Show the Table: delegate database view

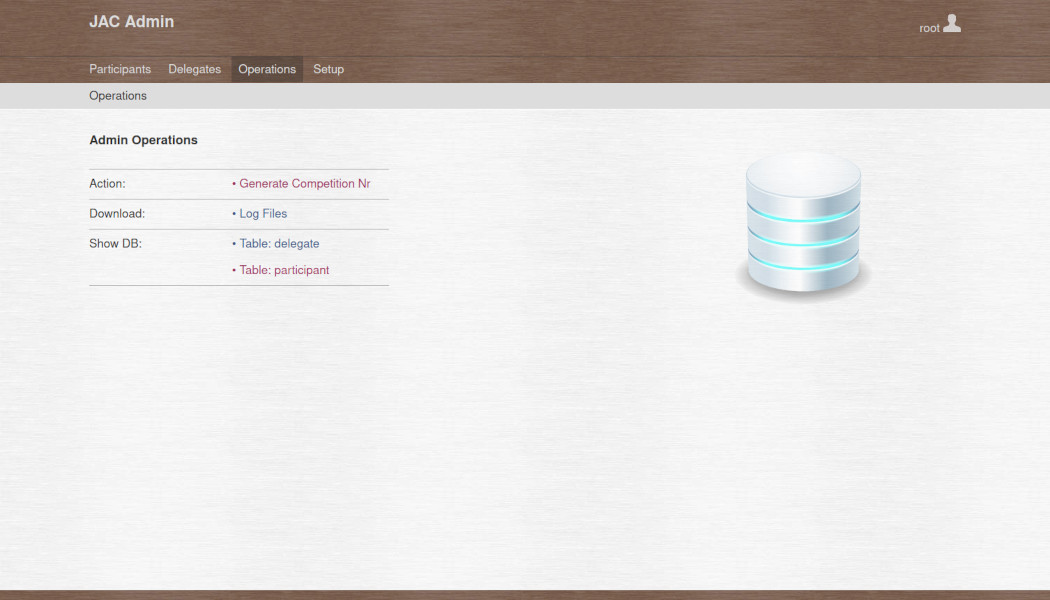279,244
